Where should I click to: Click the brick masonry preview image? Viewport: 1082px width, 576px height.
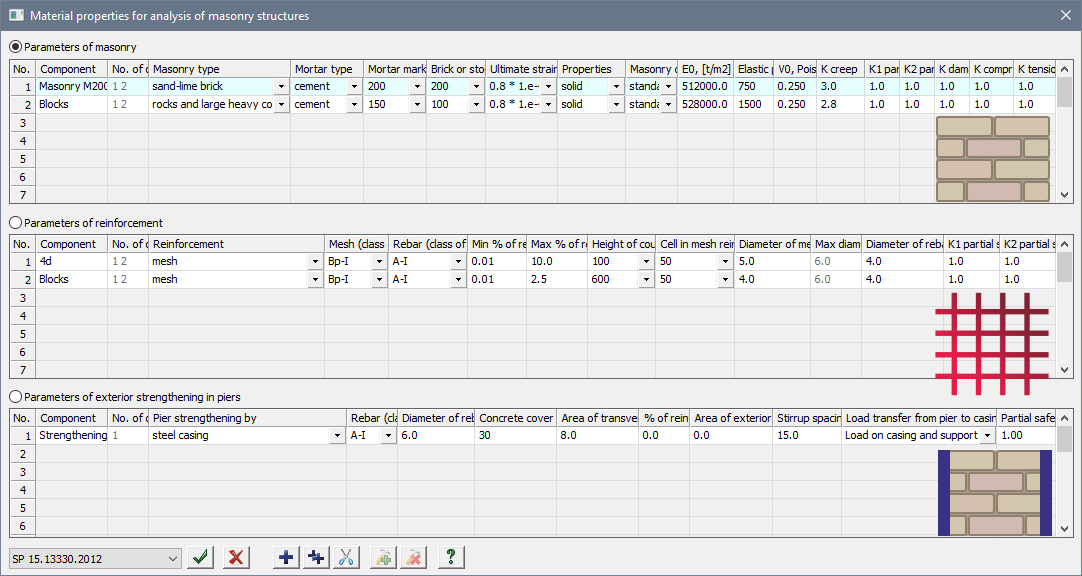tap(992, 160)
